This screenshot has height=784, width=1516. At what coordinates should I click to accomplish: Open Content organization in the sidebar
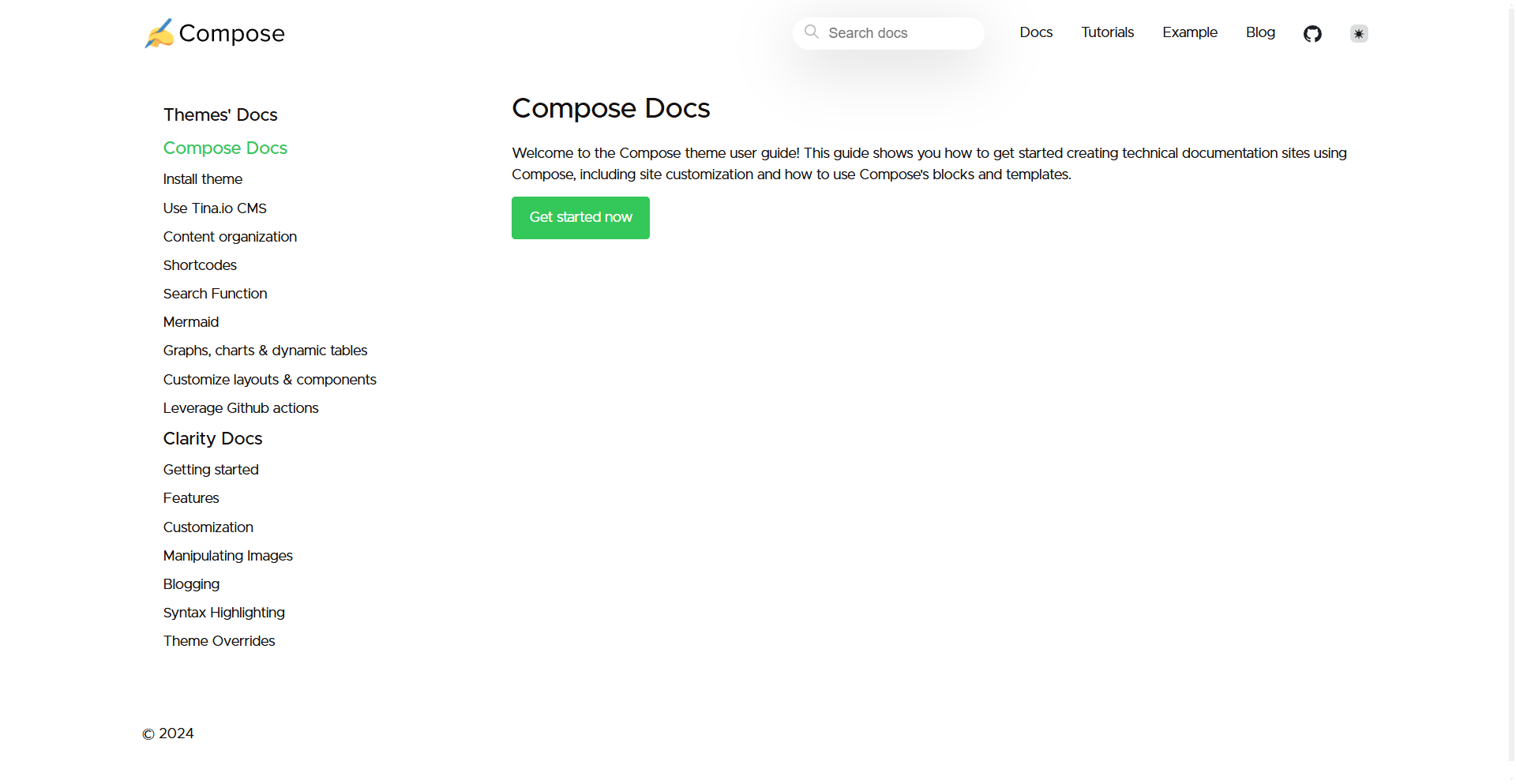pyautogui.click(x=230, y=237)
